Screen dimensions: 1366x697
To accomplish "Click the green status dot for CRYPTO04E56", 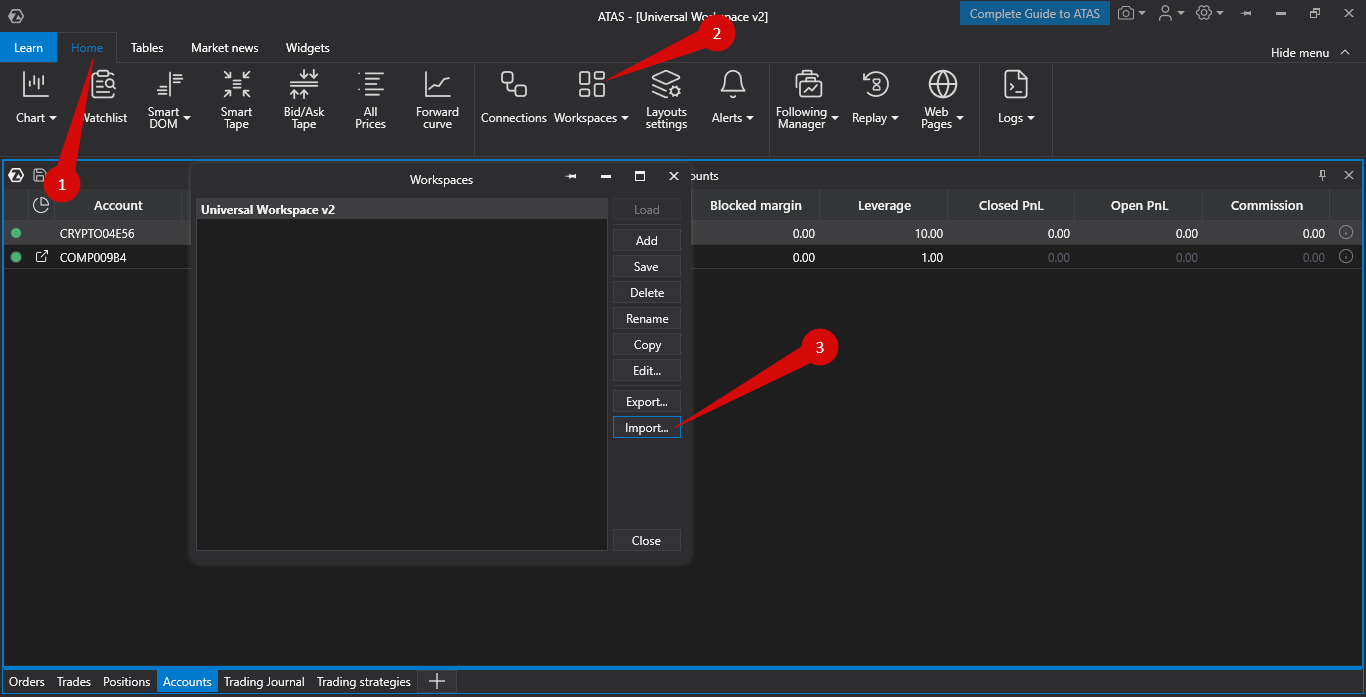I will (x=16, y=233).
